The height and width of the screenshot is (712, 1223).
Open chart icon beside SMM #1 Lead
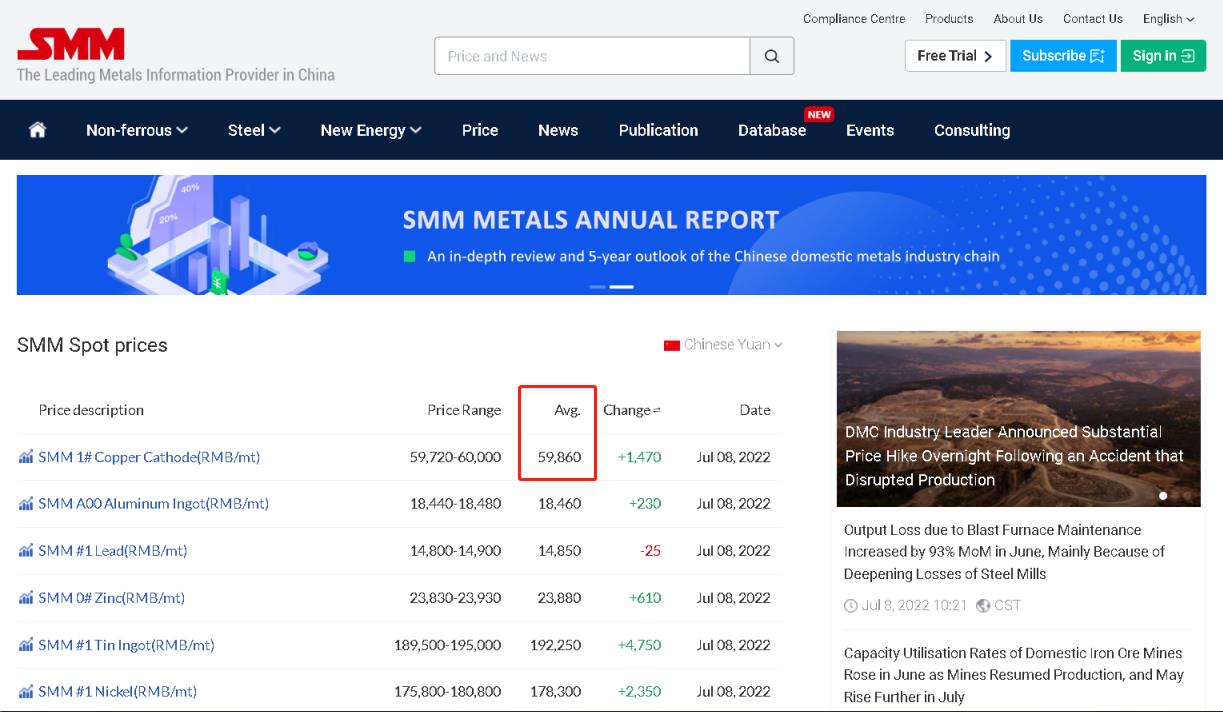click(x=26, y=551)
